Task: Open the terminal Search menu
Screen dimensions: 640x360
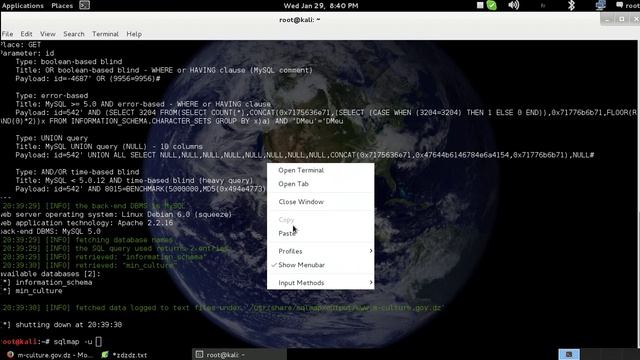Action: click(74, 34)
